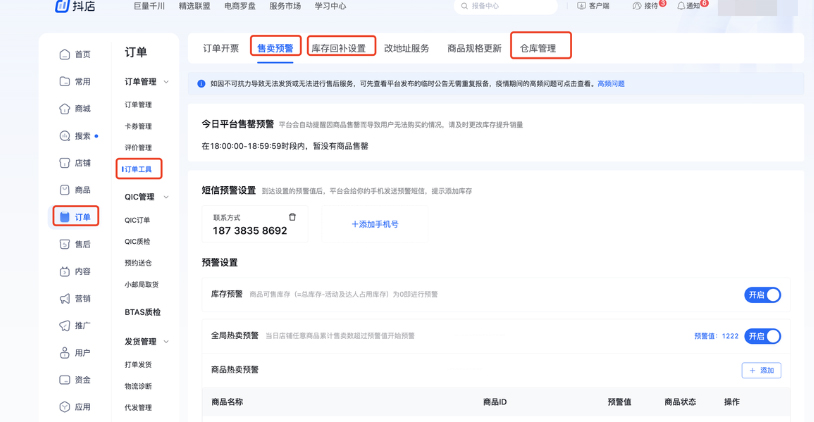The image size is (814, 422).
Task: Click + 添加 button for 商品热卖预警
Action: point(761,370)
